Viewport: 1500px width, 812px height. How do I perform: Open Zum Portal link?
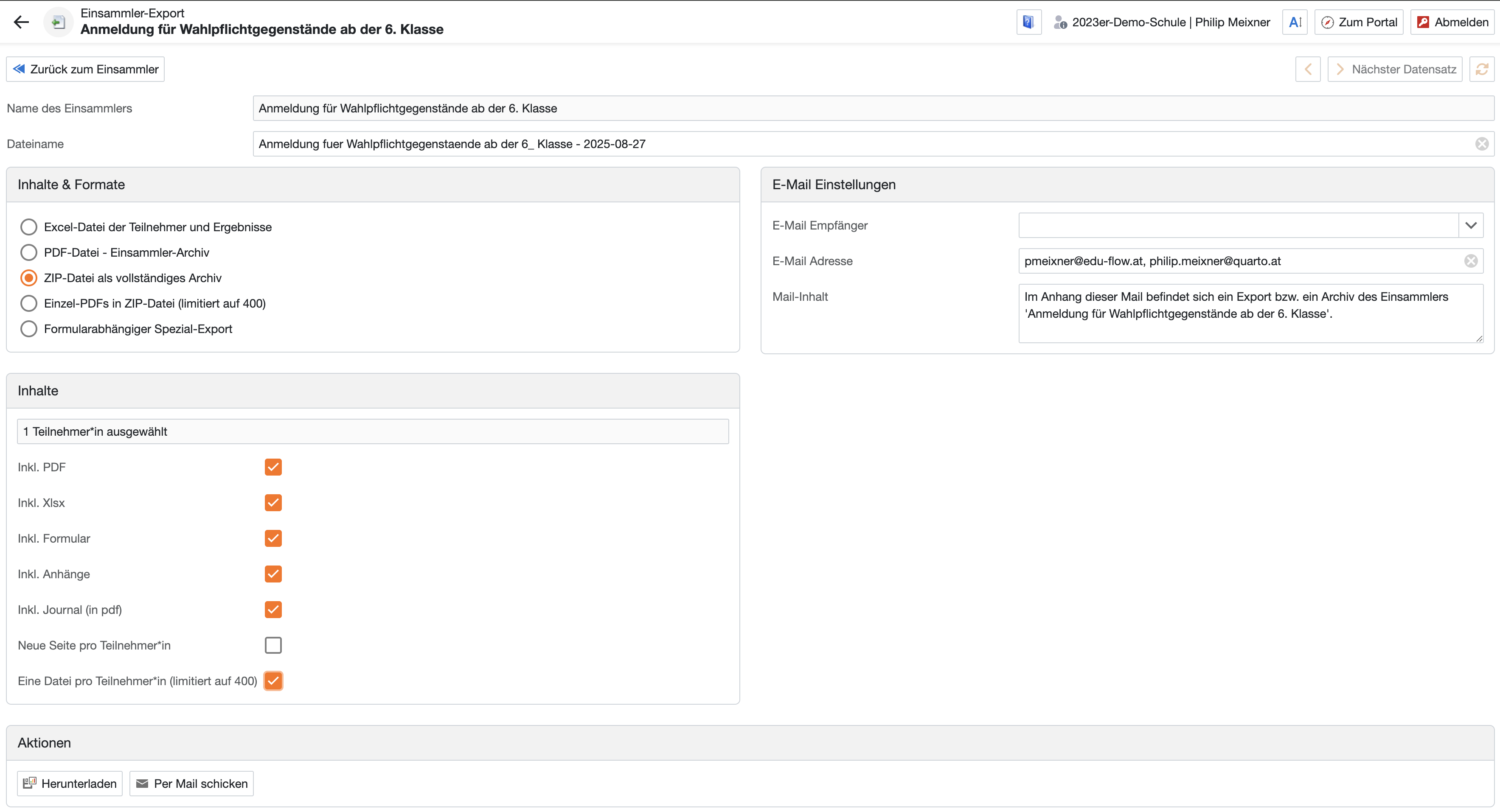pos(1359,22)
